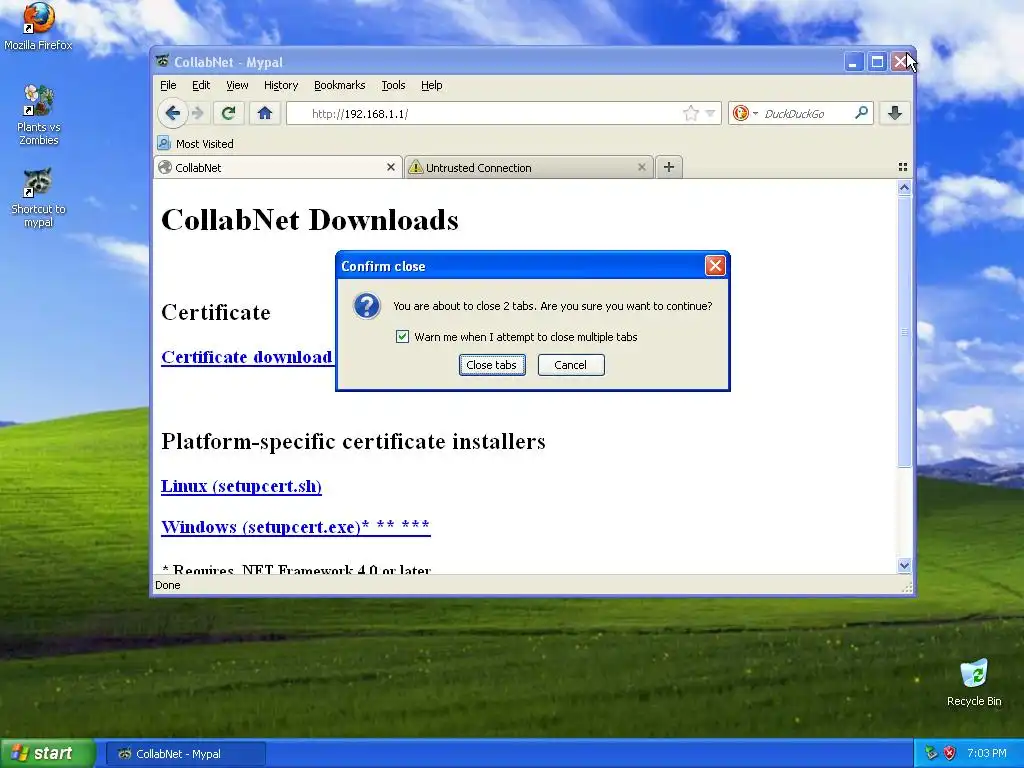
Task: Open the History menu
Action: (x=281, y=85)
